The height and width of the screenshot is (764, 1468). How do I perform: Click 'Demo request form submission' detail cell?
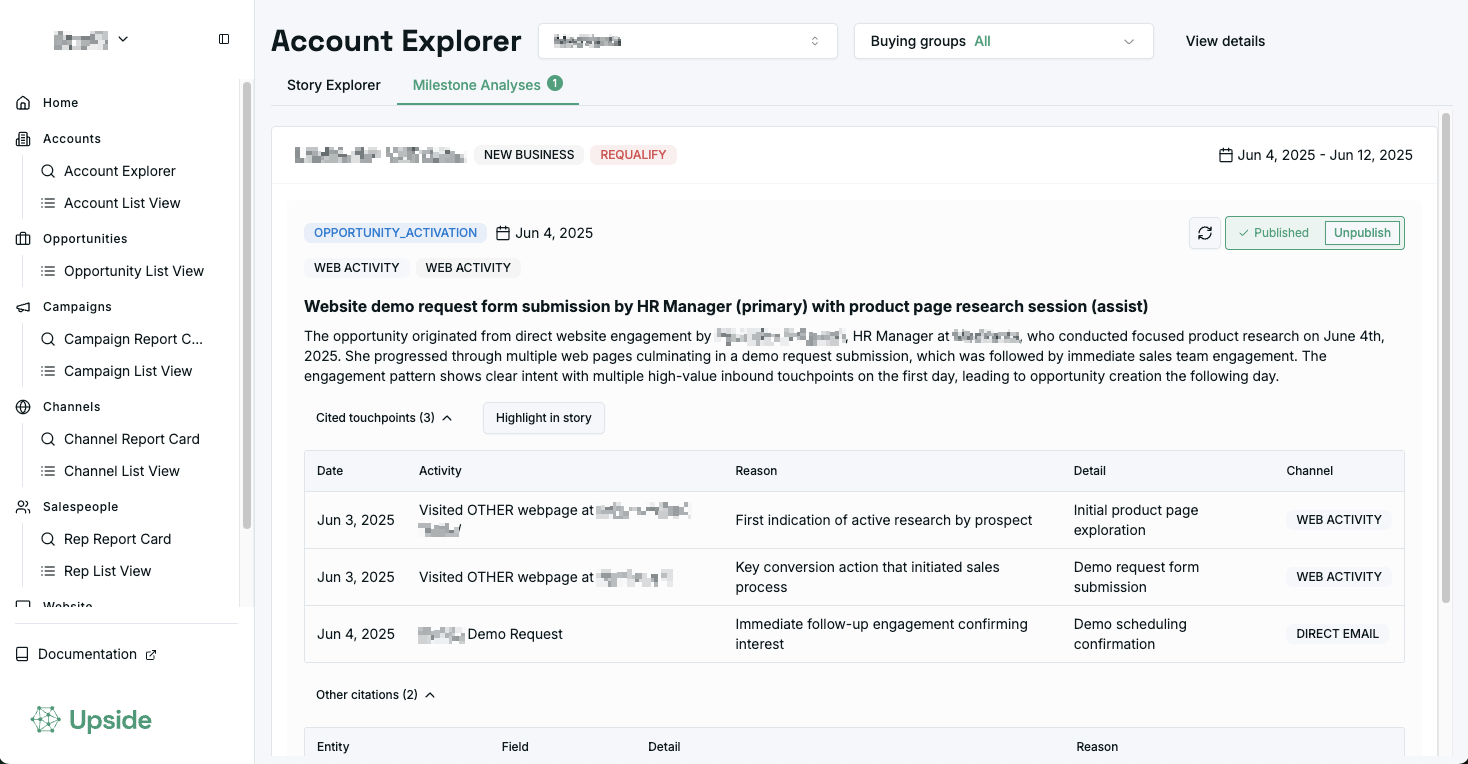pos(1136,577)
